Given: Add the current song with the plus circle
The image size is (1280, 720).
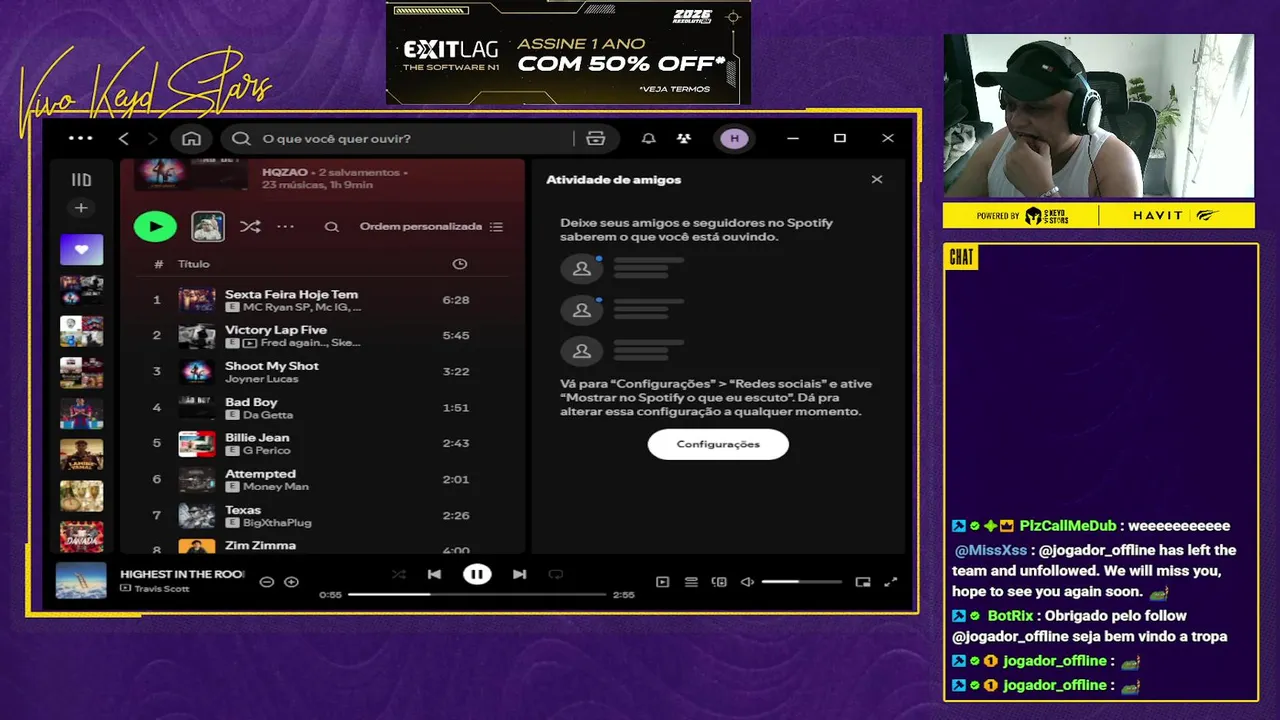Looking at the screenshot, I should [291, 581].
